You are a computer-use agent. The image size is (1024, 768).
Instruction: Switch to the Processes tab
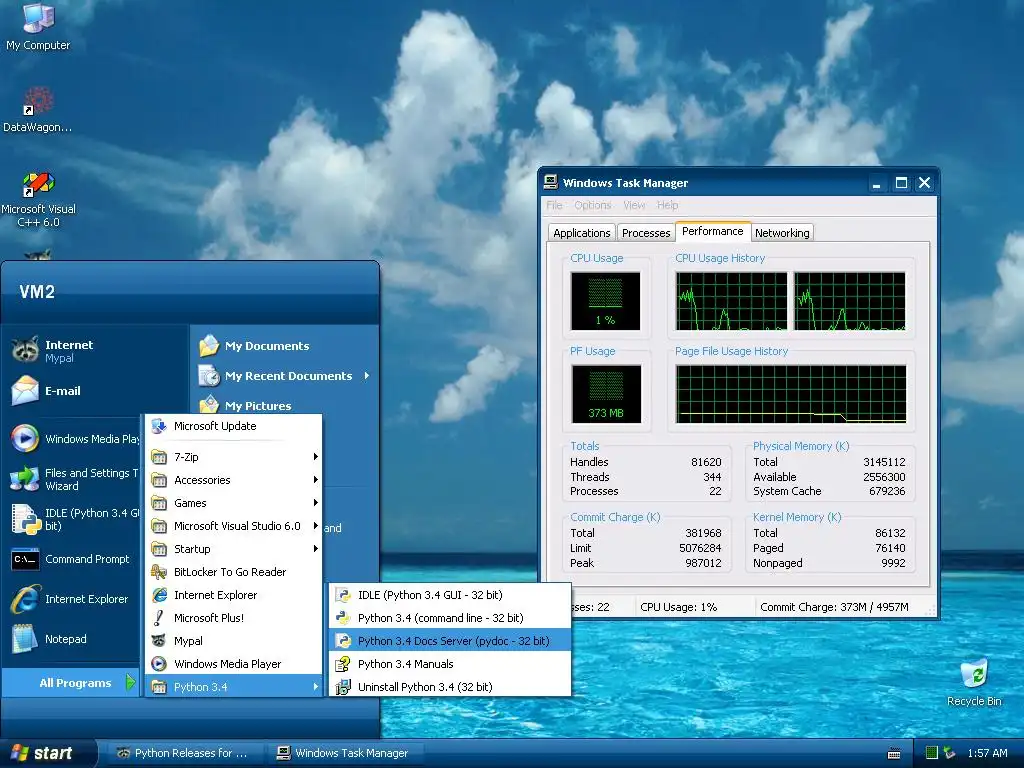click(646, 233)
